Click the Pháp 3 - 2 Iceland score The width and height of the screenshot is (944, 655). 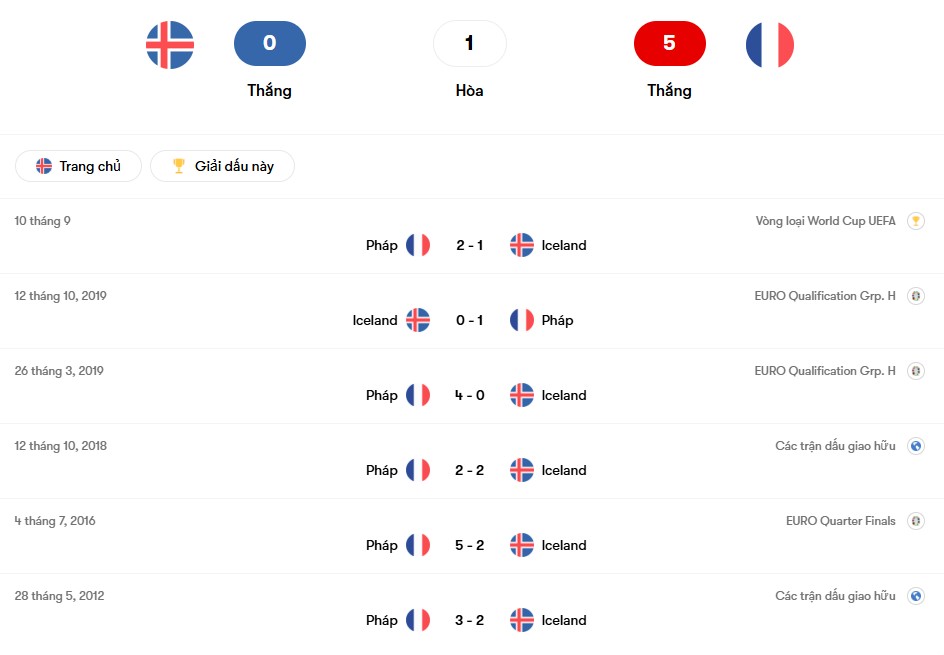click(x=470, y=620)
